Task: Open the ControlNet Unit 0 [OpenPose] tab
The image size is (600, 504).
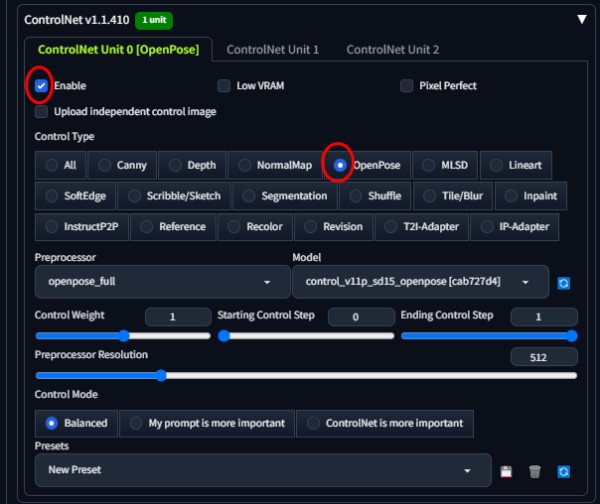Action: 118,49
